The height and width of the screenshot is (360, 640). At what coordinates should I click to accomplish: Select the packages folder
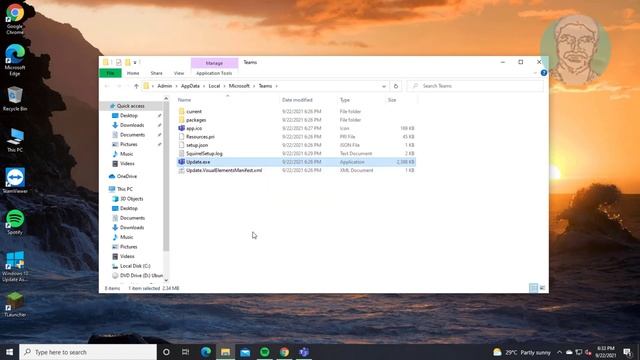(196, 120)
